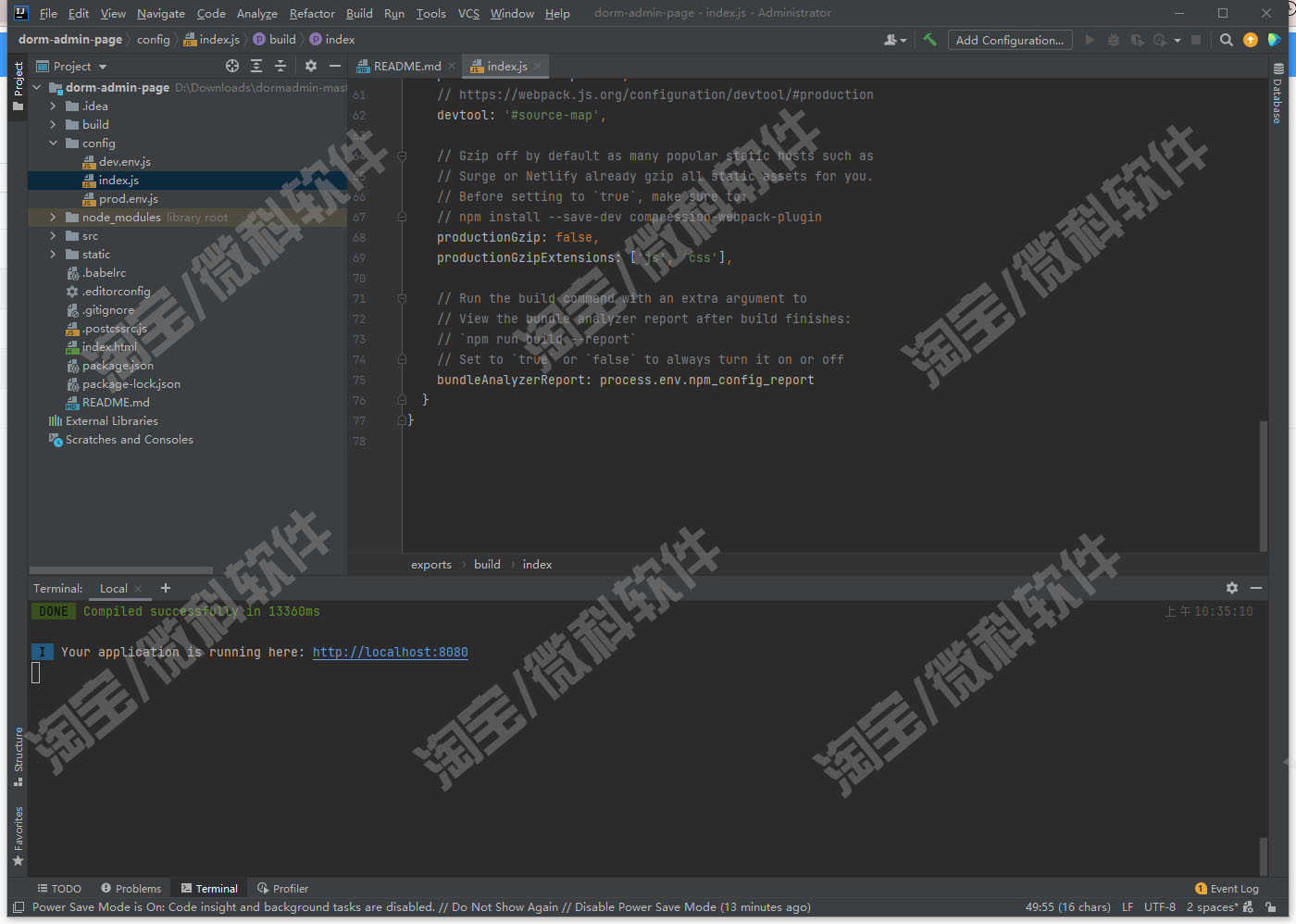
Task: Select package.json in project tree
Action: point(118,366)
